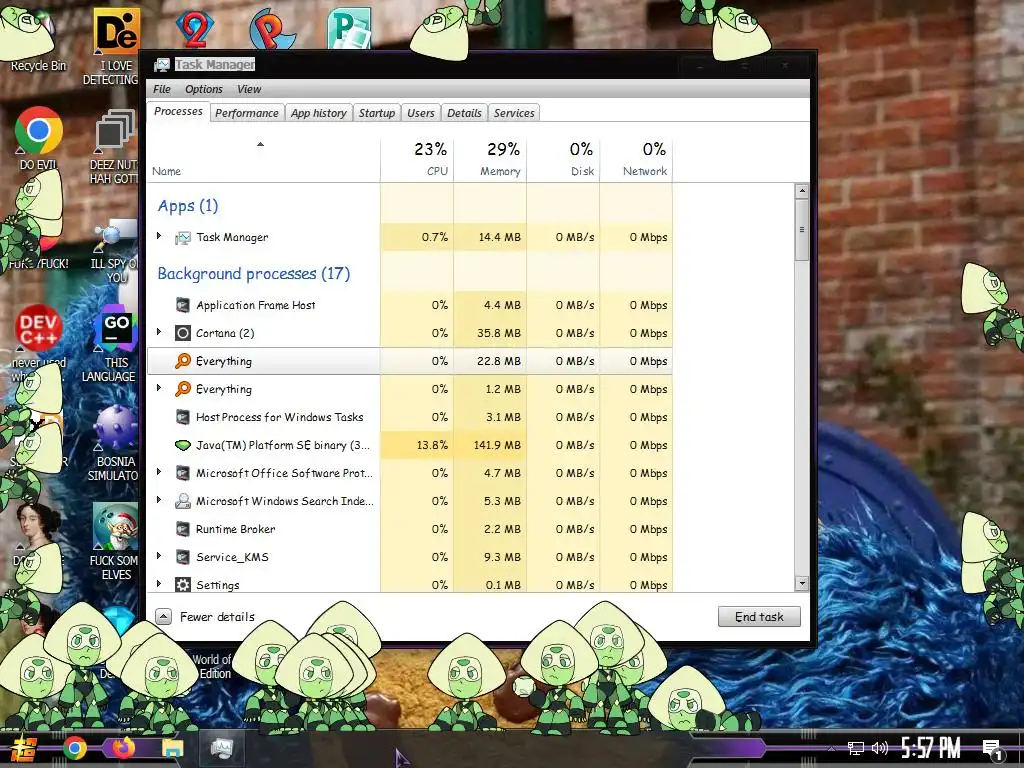Click the 35.8 MB Cortana memory cell

pyautogui.click(x=490, y=333)
